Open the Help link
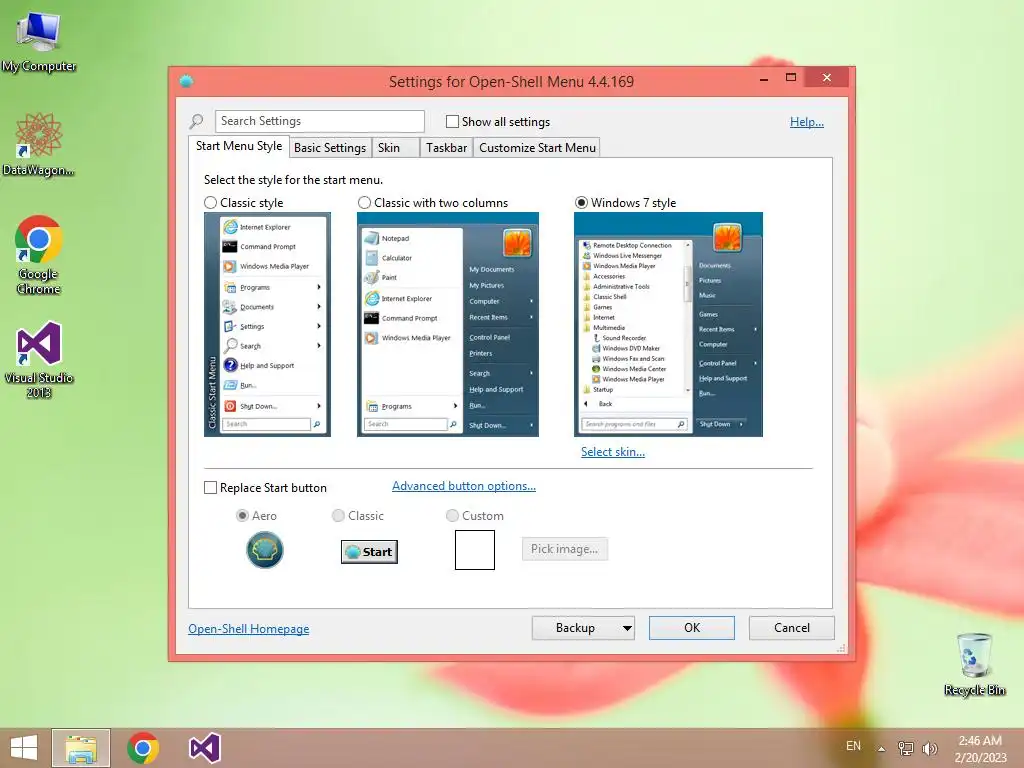Image resolution: width=1024 pixels, height=768 pixels. pos(807,122)
